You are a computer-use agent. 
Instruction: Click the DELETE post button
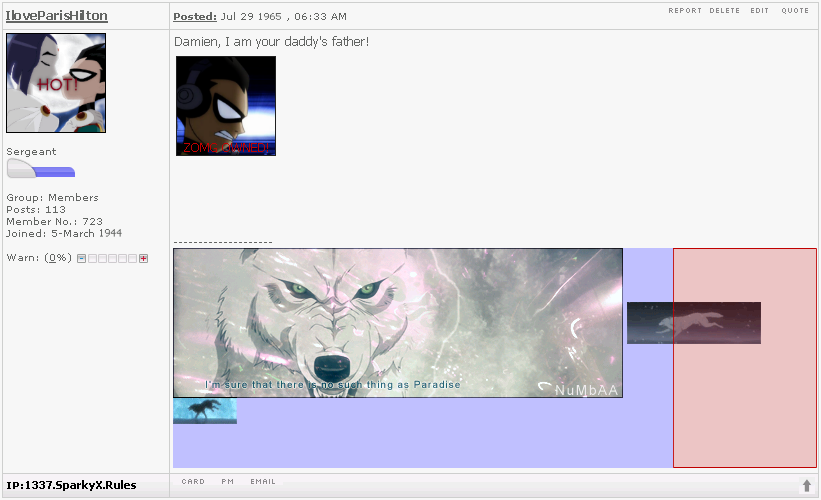point(725,10)
